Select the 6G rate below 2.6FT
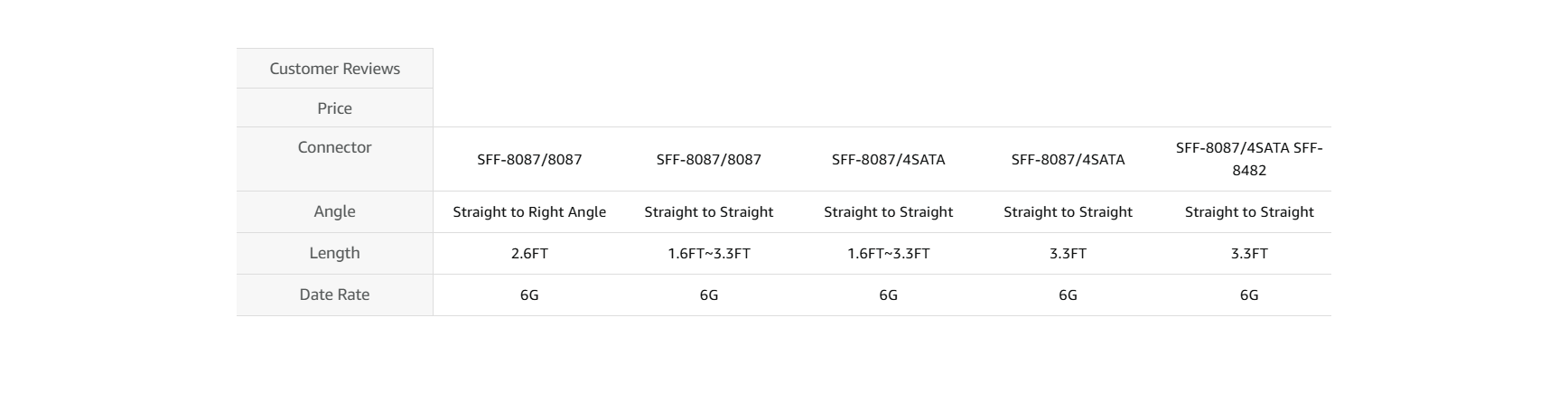This screenshot has width=1568, height=402. 529,295
